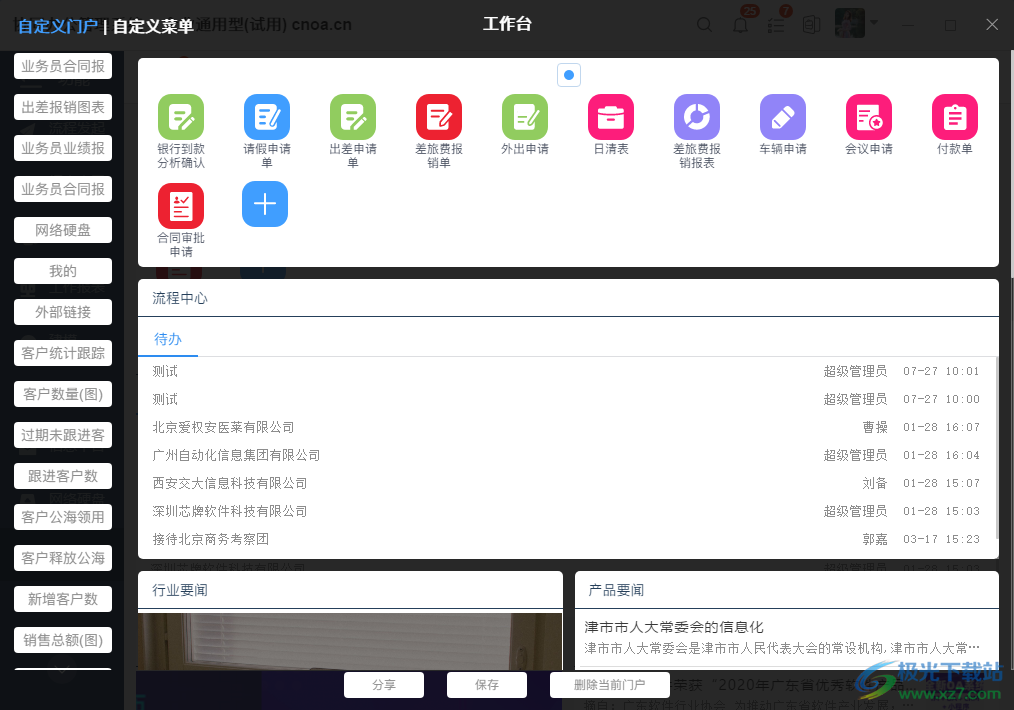Switch to the 自定义菜单 tab
Viewport: 1014px width, 710px height.
153,26
